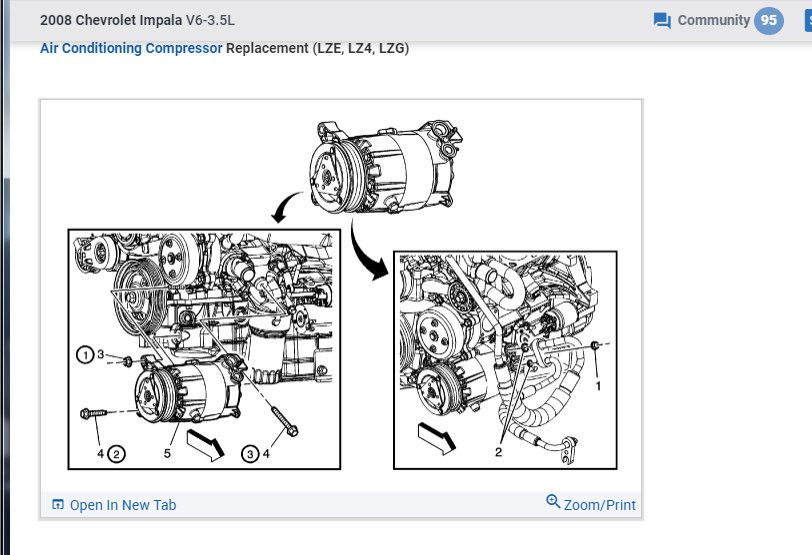Click the magnifier icon beside Zoom/Print
The image size is (812, 555).
553,501
